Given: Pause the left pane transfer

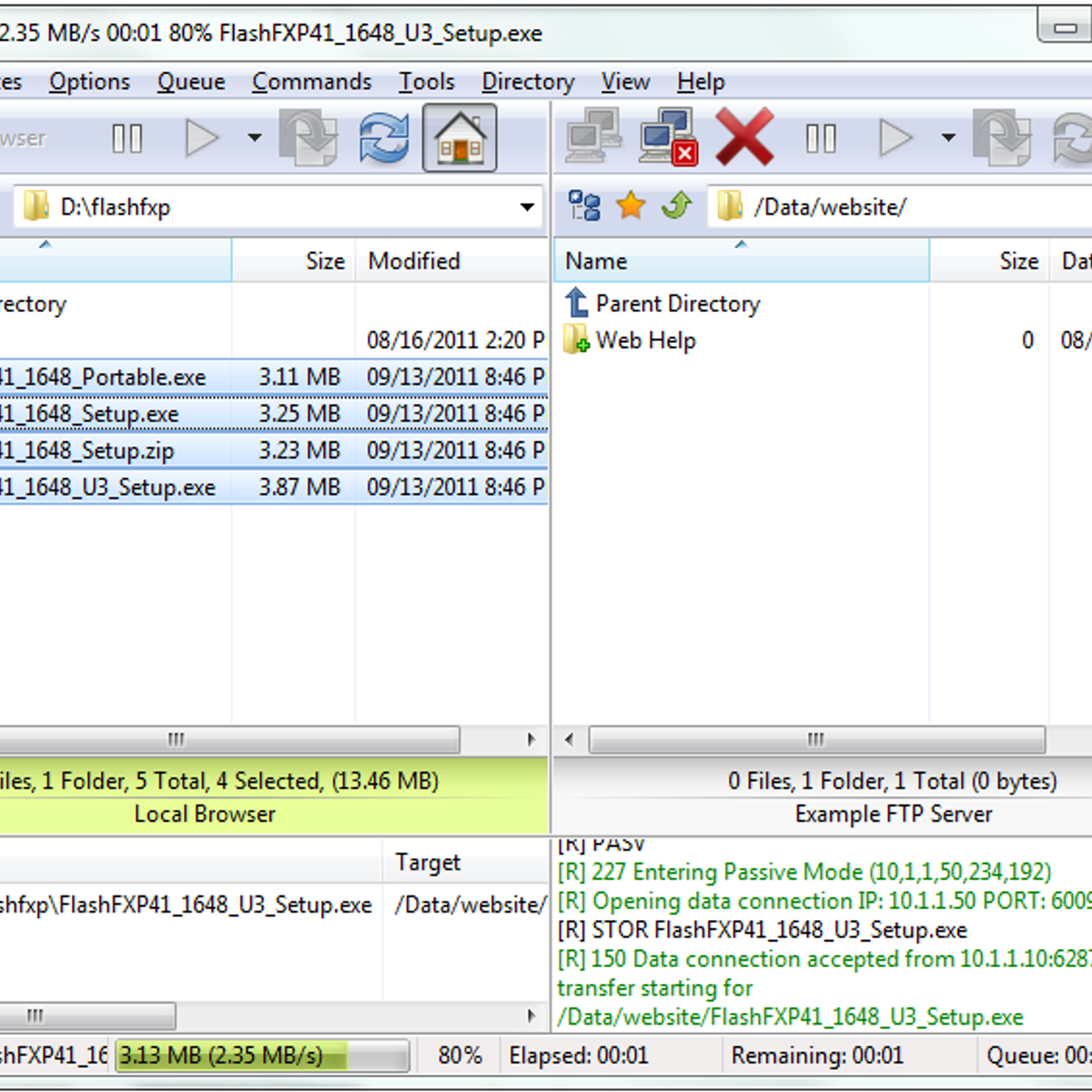Looking at the screenshot, I should [x=127, y=138].
